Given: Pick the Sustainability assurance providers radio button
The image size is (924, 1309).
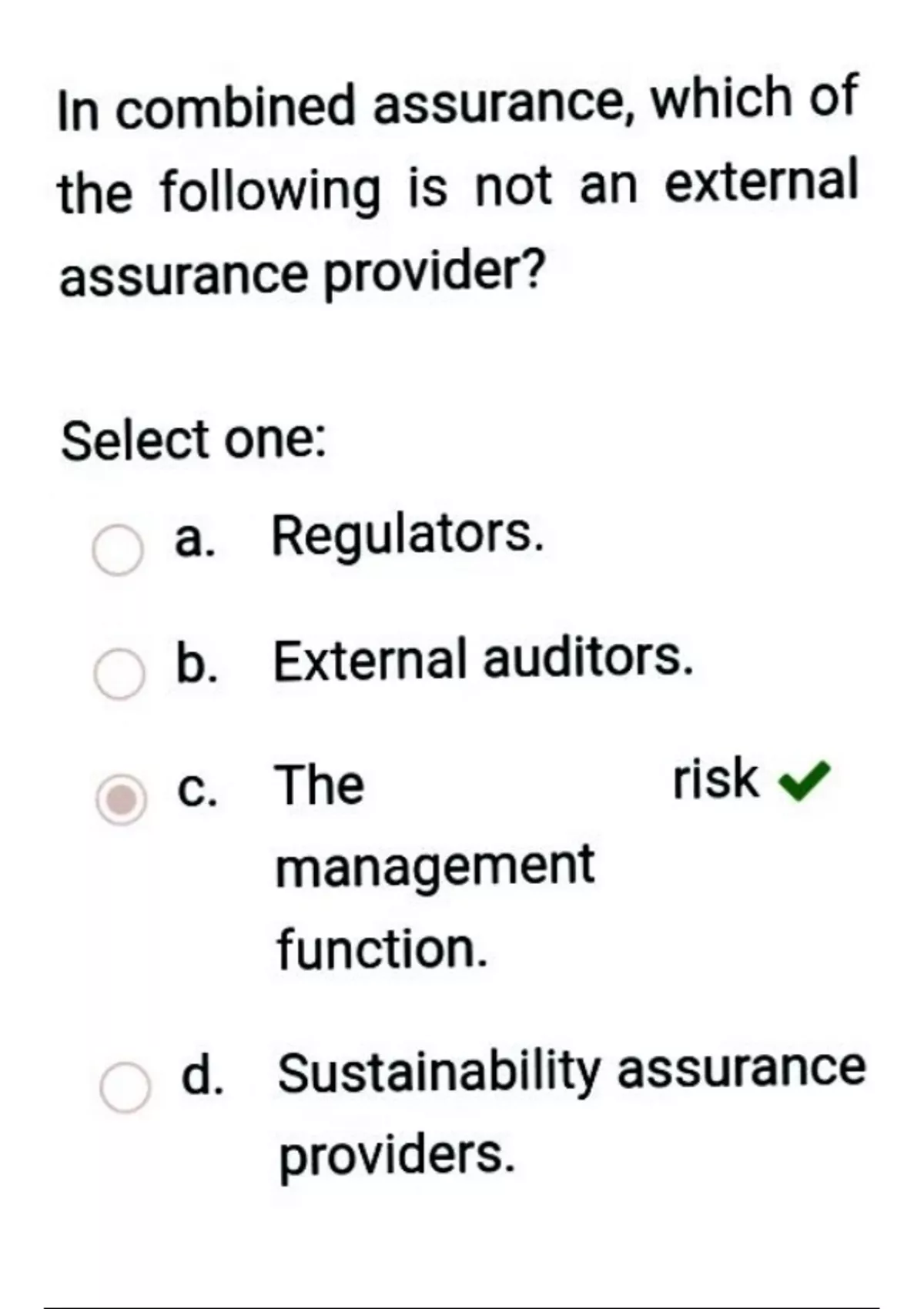Looking at the screenshot, I should coord(125,1087).
